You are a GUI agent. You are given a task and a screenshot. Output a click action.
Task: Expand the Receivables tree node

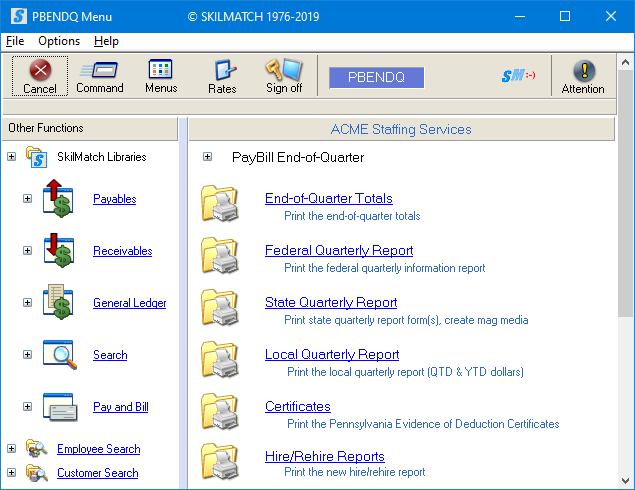(27, 251)
